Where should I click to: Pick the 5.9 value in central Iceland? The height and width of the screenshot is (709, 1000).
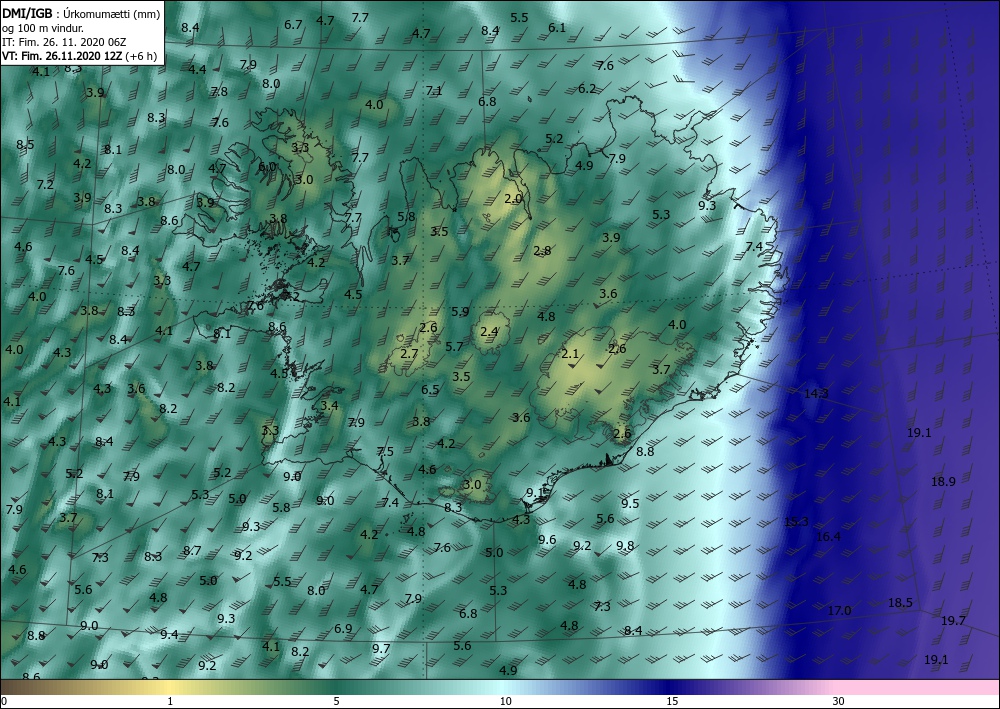460,312
